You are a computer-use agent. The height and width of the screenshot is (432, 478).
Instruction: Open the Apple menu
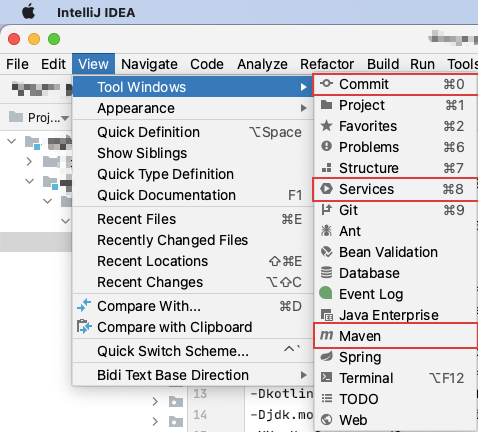pyautogui.click(x=28, y=13)
